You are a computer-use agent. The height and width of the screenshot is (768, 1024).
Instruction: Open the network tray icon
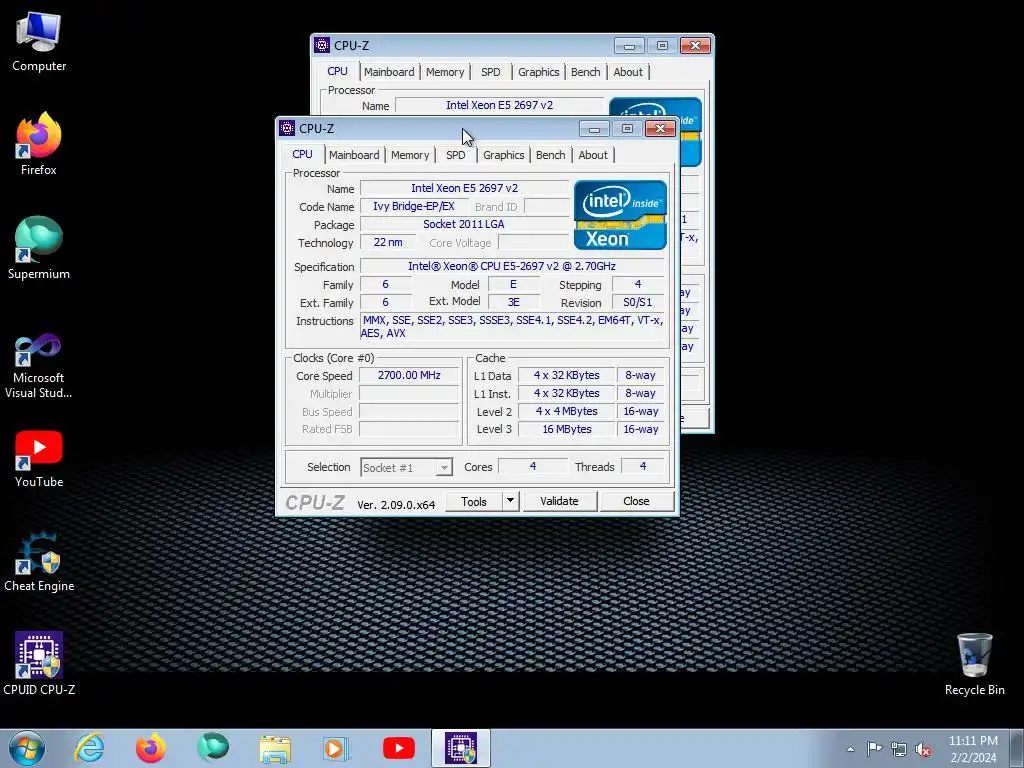[899, 749]
